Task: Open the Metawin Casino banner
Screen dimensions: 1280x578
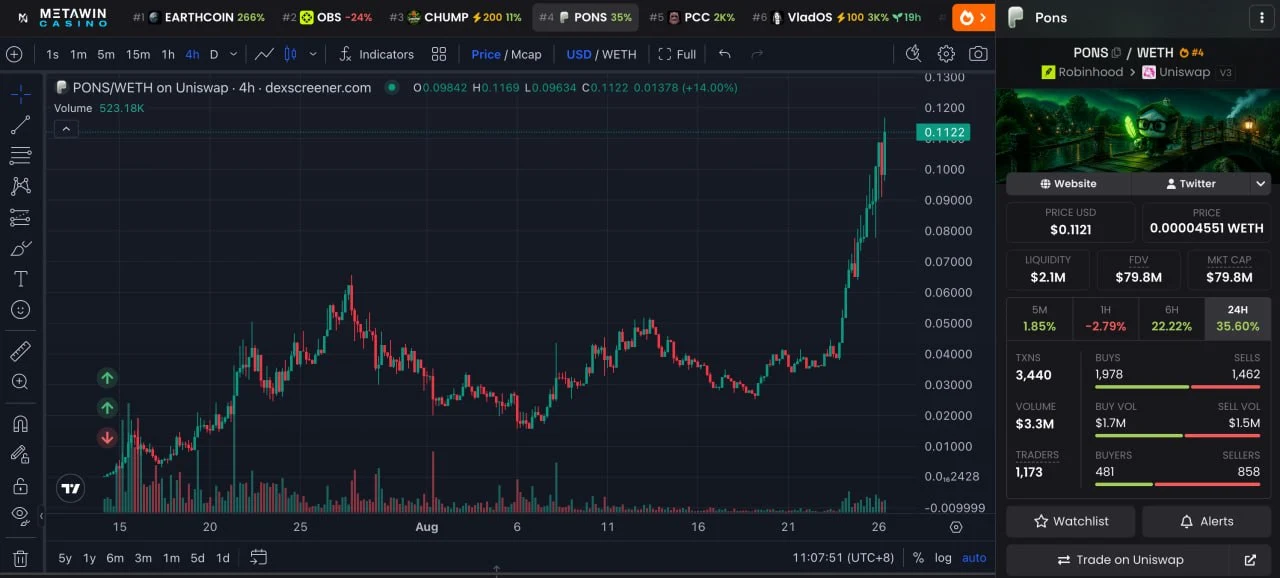Action: coord(64,17)
